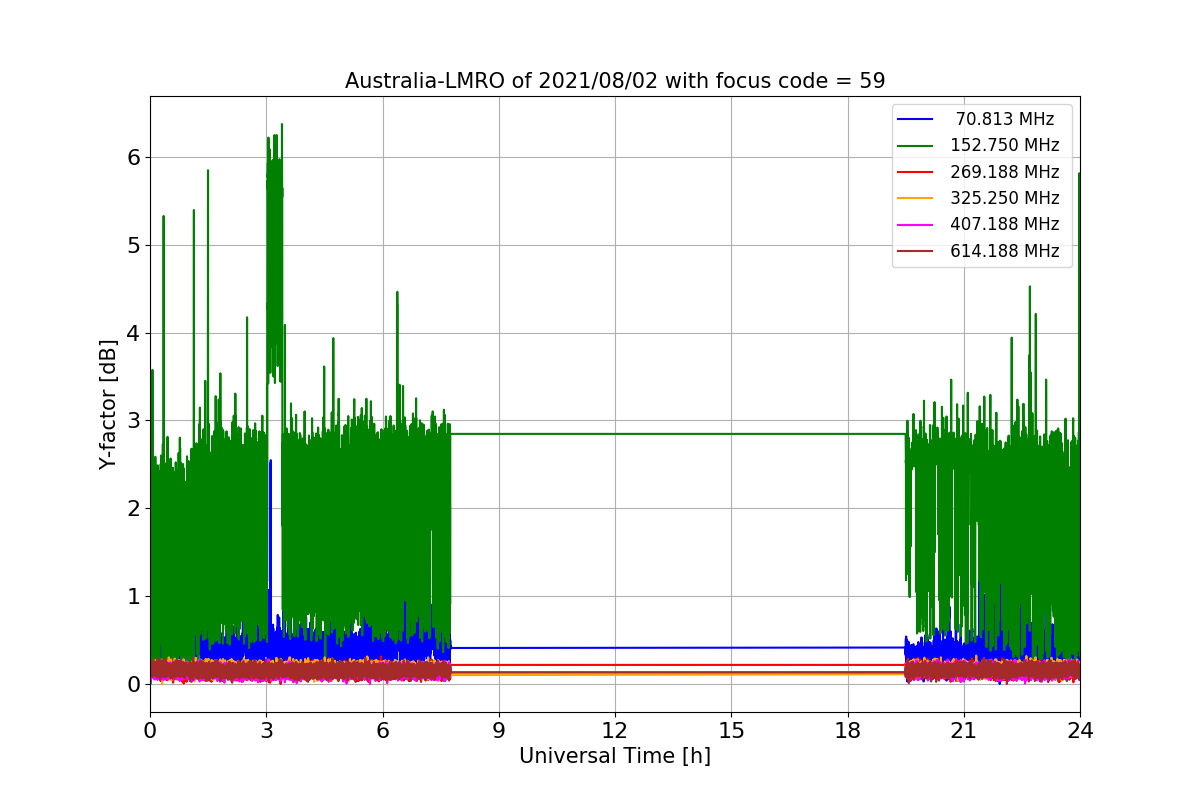The width and height of the screenshot is (1200, 800).
Task: Click the green legend line sample
Action: point(916,146)
